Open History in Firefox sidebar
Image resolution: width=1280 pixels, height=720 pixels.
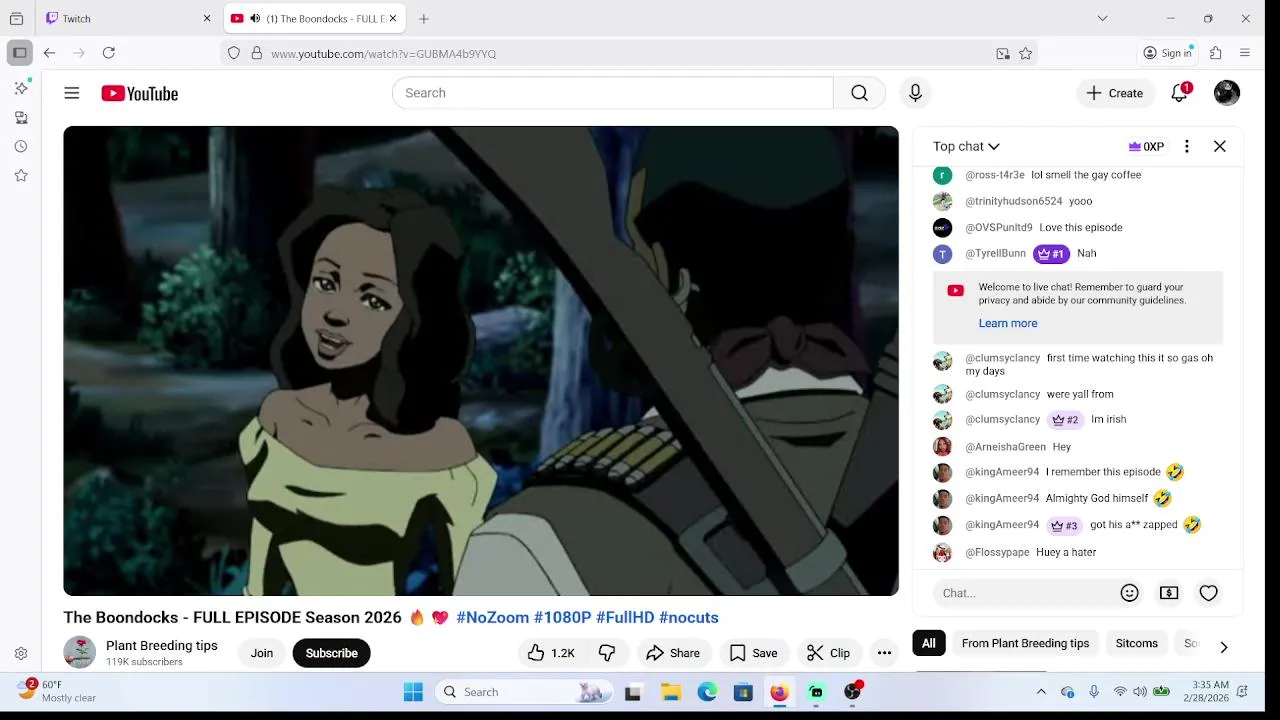[21, 146]
